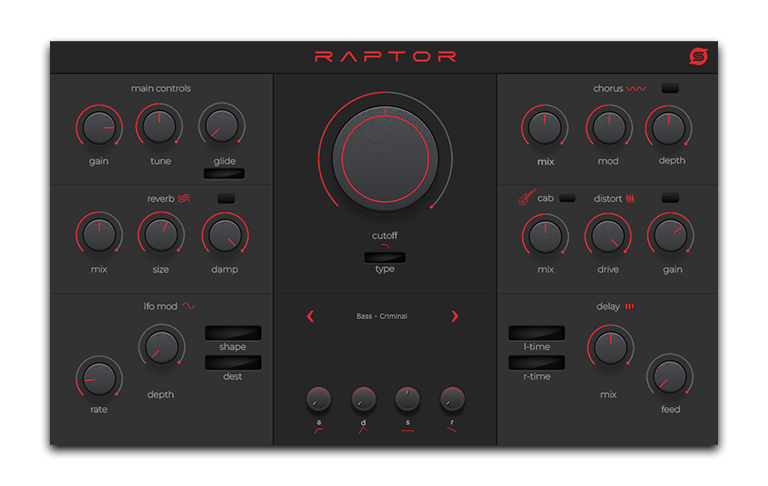Click the delay bars icon
Image resolution: width=768 pixels, height=486 pixels.
click(630, 307)
